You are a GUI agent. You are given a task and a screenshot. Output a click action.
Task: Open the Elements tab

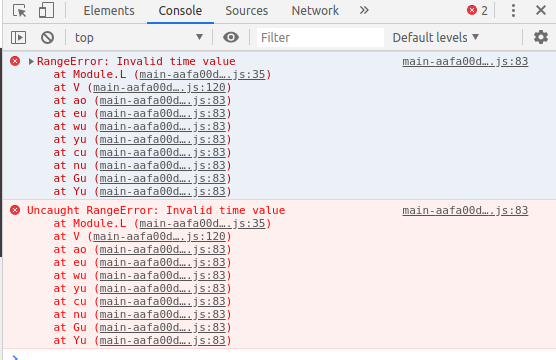[109, 11]
